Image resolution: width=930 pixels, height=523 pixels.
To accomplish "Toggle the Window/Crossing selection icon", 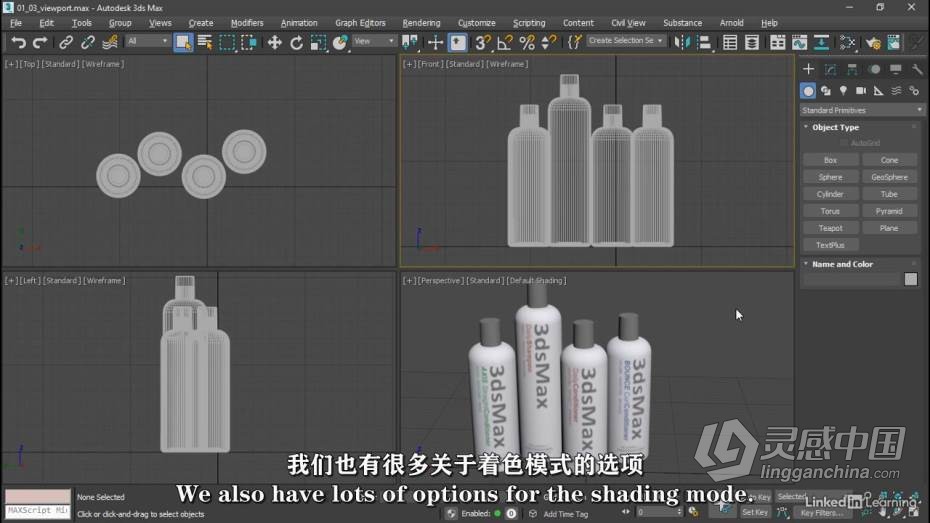I will click(249, 42).
